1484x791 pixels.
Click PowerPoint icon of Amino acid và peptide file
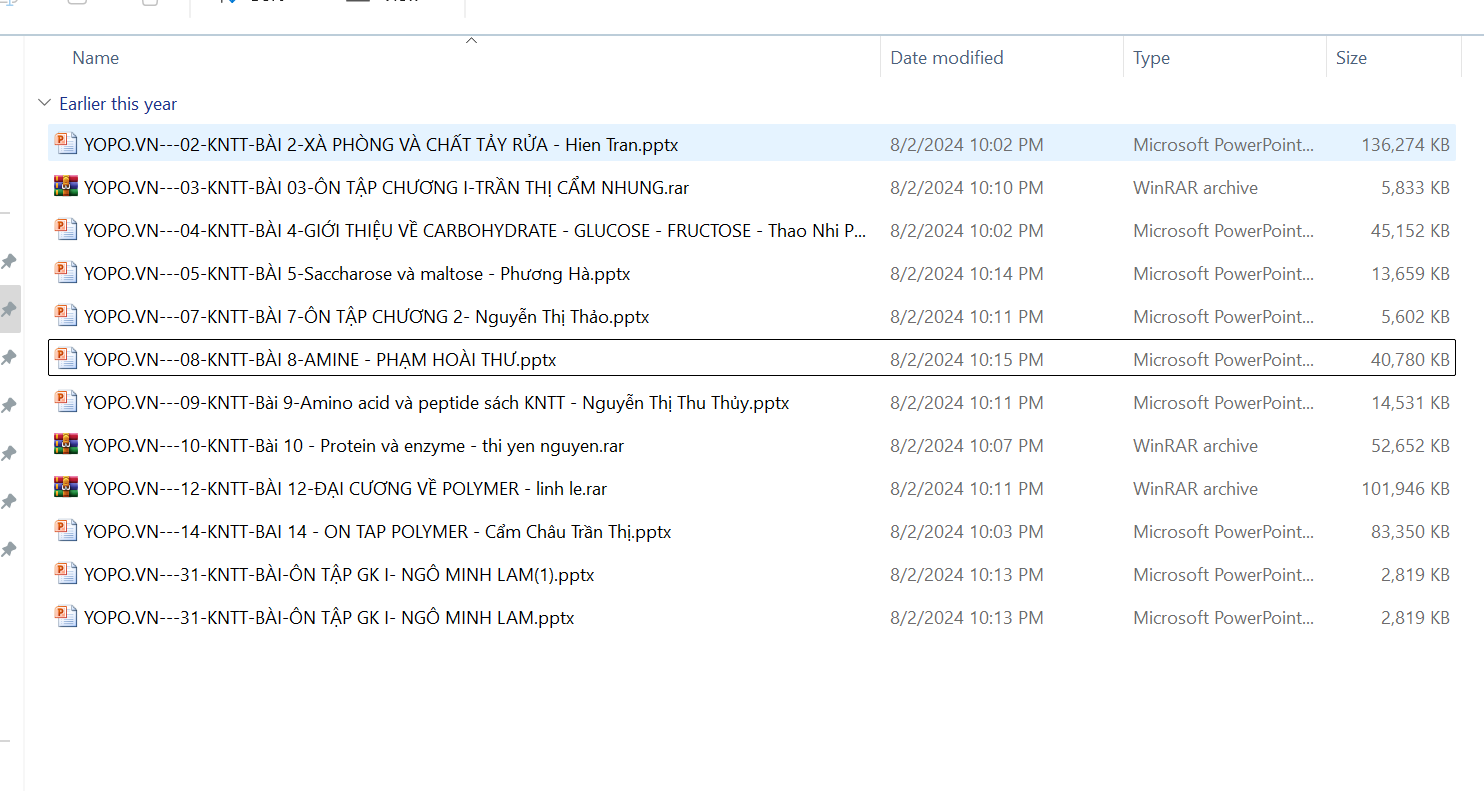pyautogui.click(x=66, y=402)
